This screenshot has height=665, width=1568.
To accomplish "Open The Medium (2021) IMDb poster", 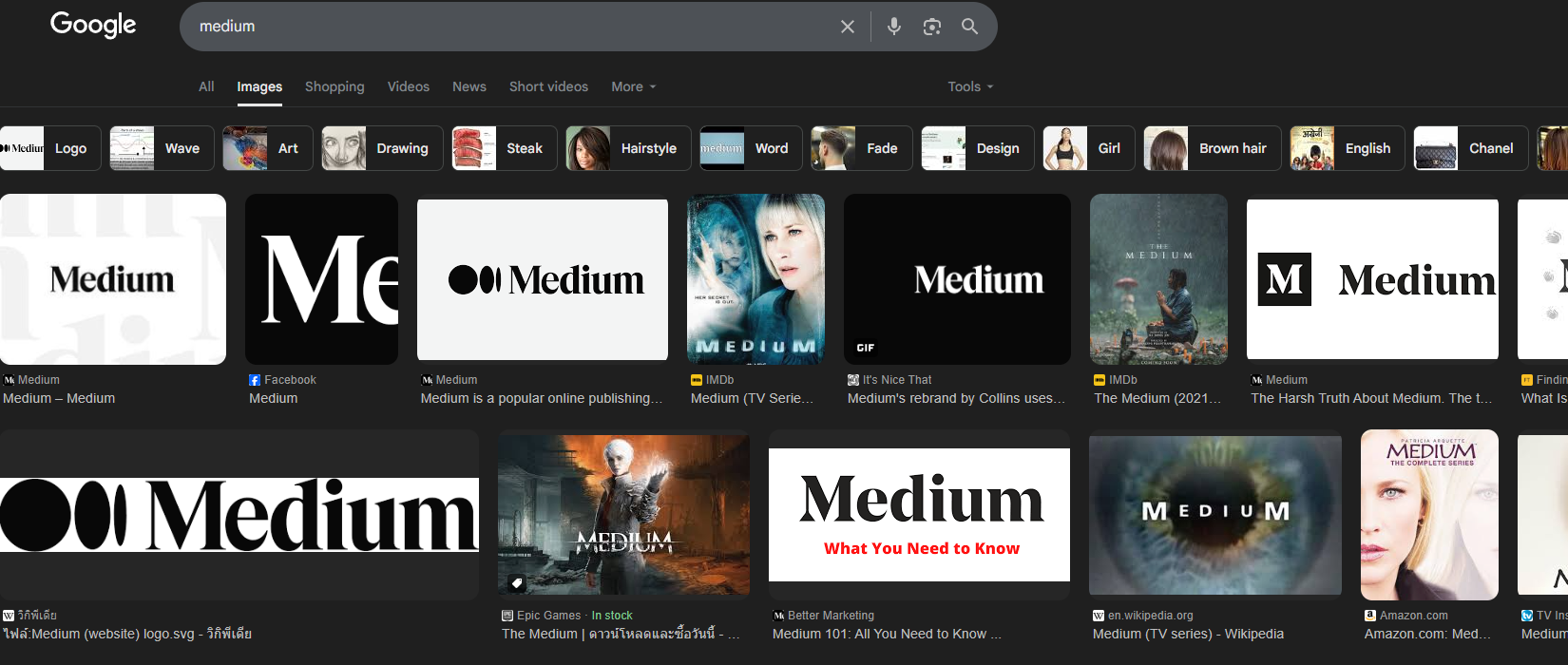I will pos(1158,279).
